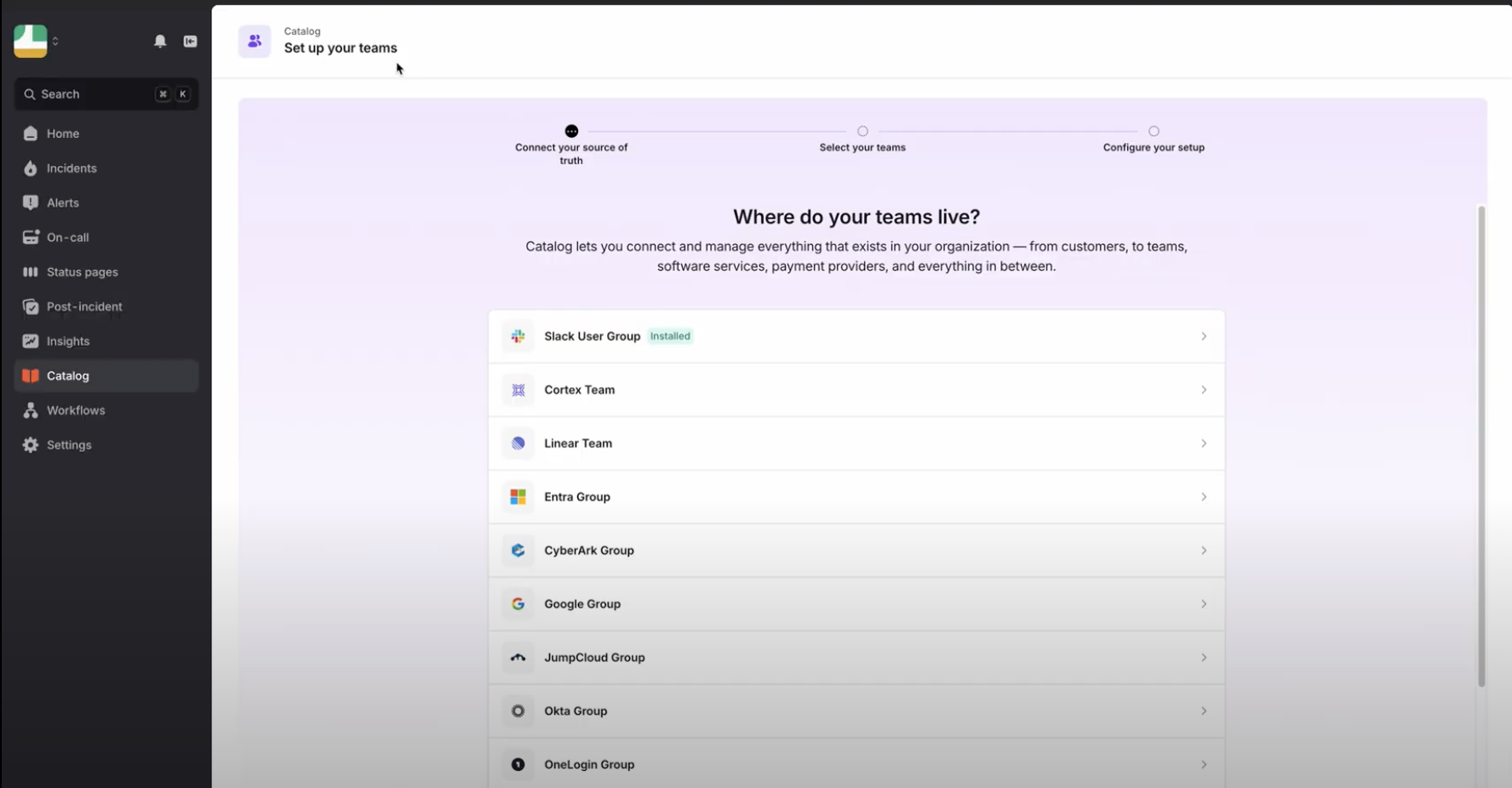
Task: Click the JumpCloud Group label
Action: [x=594, y=658]
